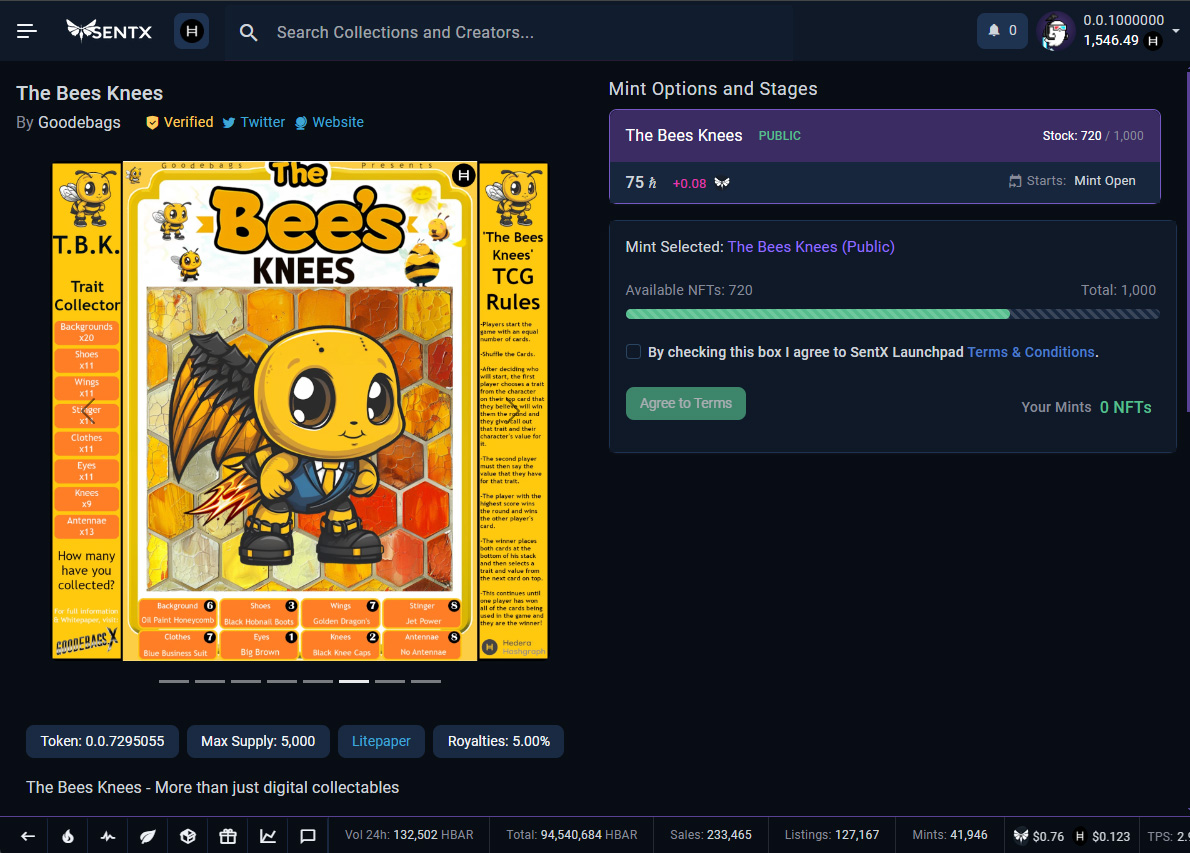Click the Verified shield badge

180,122
